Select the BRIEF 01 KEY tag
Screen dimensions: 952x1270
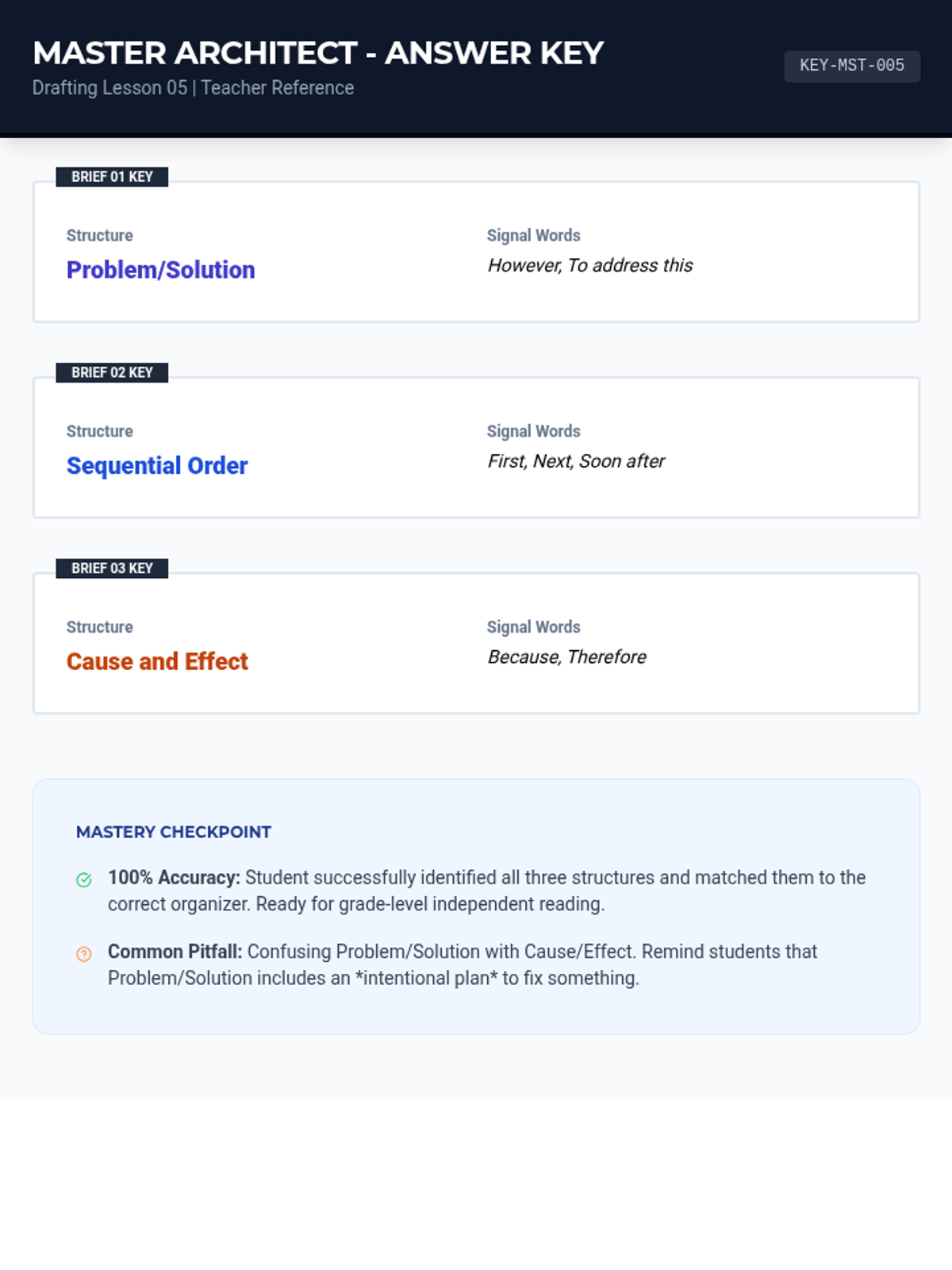tap(112, 177)
